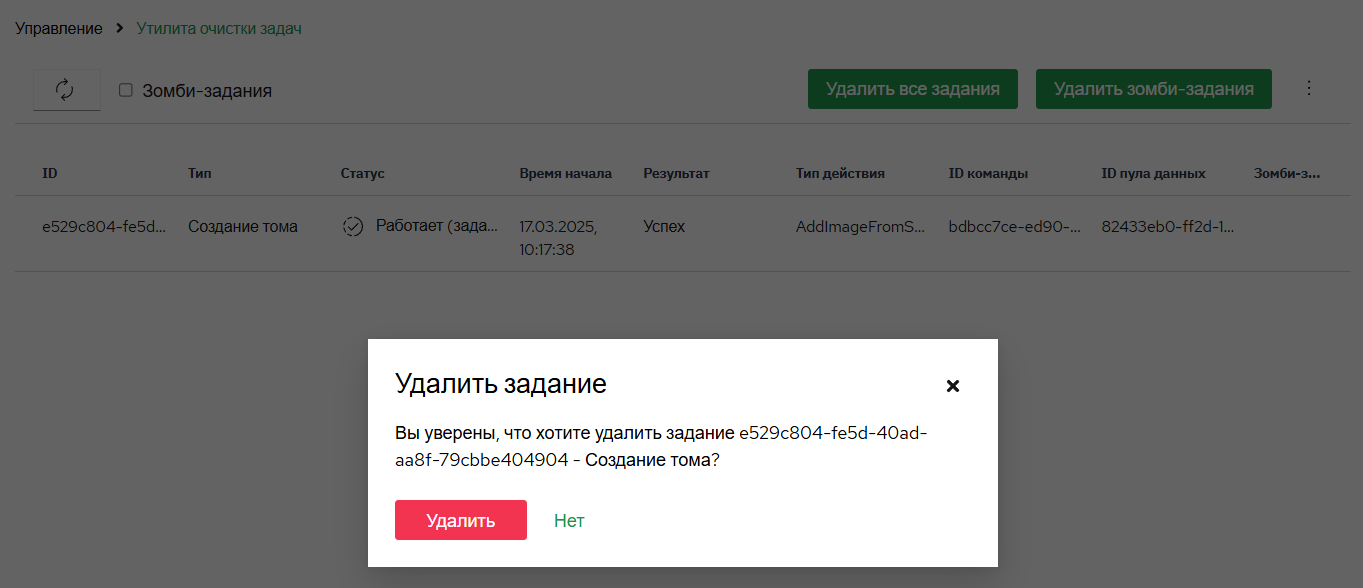This screenshot has width=1363, height=588.
Task: Sort by the ID пула данных column header
Action: point(1153,173)
